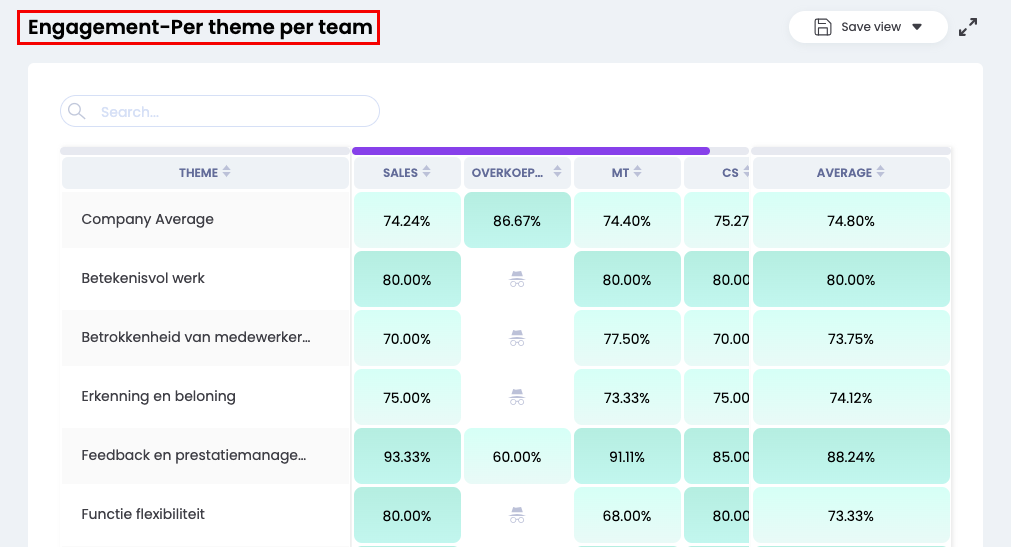
Task: Click the fullscreen expand arrows icon
Action: click(968, 28)
